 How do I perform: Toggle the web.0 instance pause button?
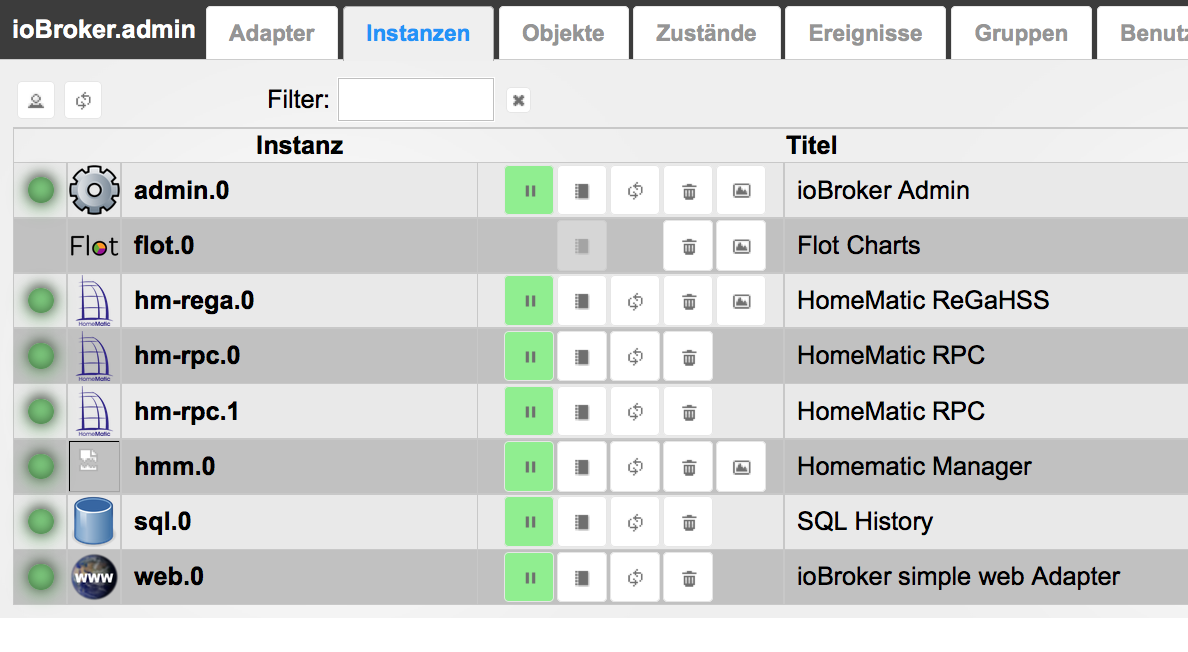pos(529,577)
